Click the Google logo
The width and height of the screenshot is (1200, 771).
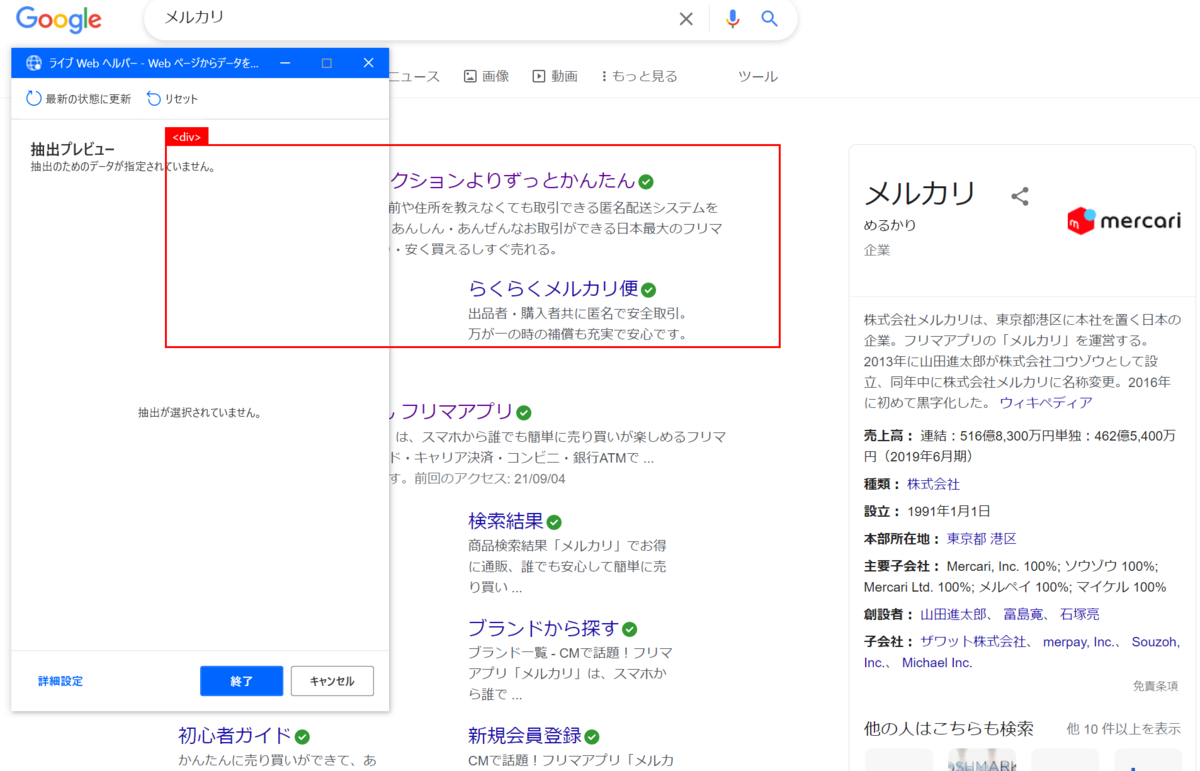pyautogui.click(x=59, y=19)
